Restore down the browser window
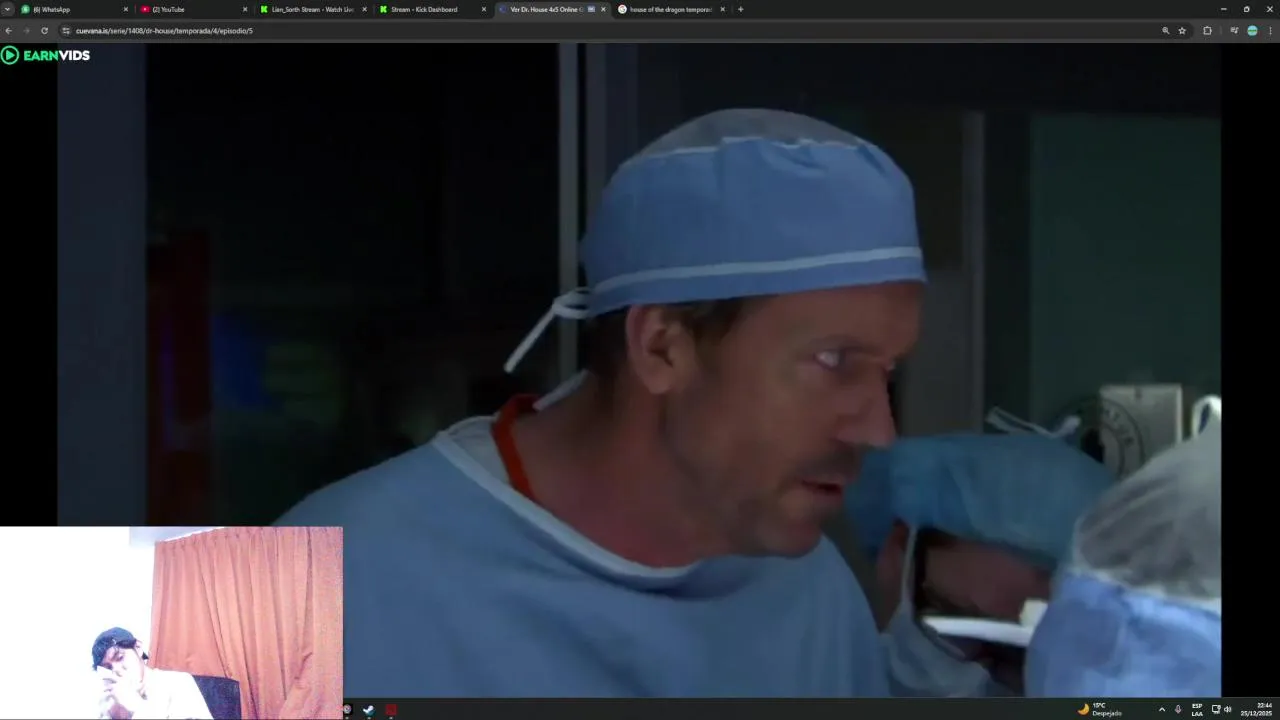 click(1246, 9)
